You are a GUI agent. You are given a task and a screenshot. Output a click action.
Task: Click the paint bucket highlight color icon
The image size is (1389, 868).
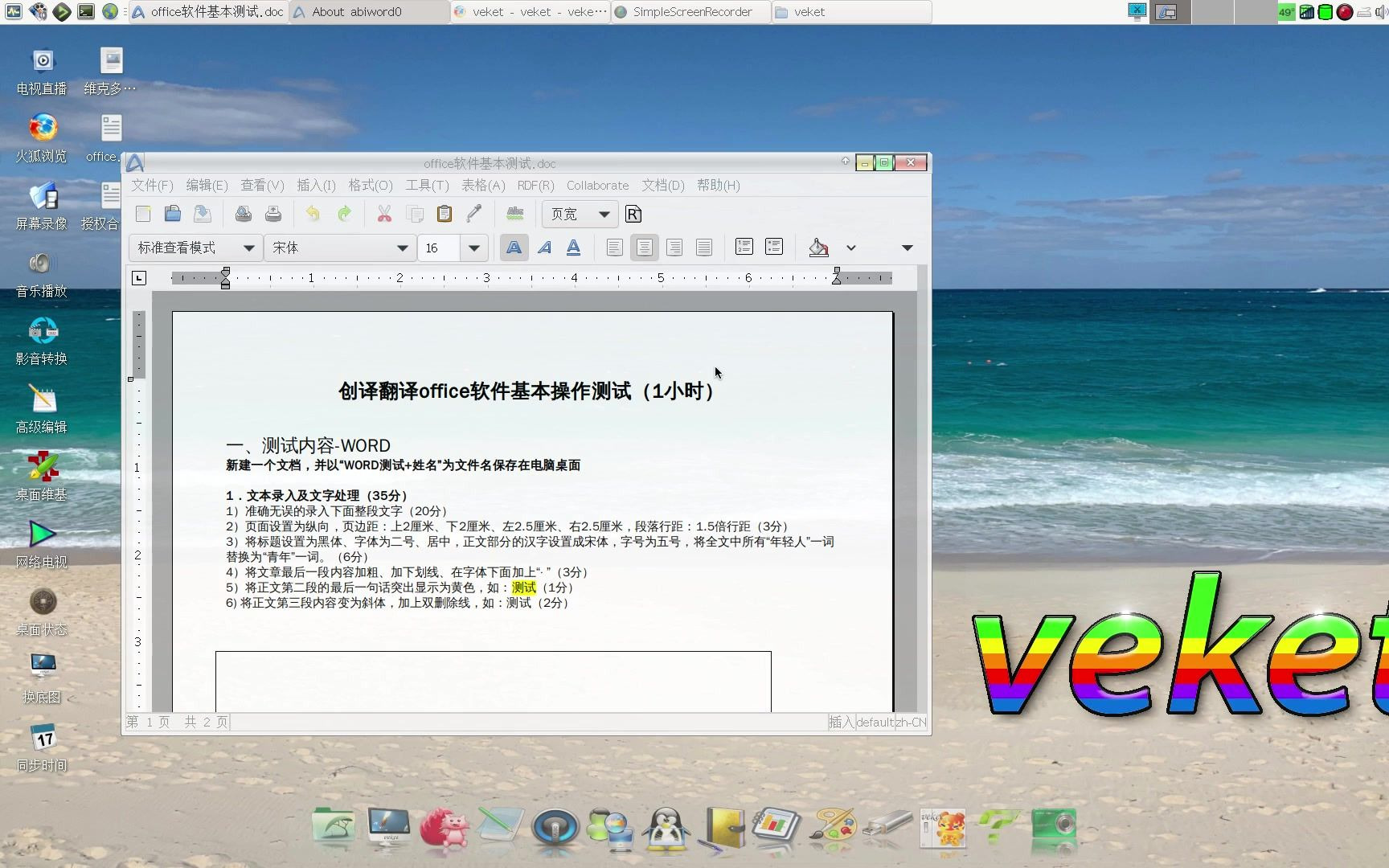[818, 248]
